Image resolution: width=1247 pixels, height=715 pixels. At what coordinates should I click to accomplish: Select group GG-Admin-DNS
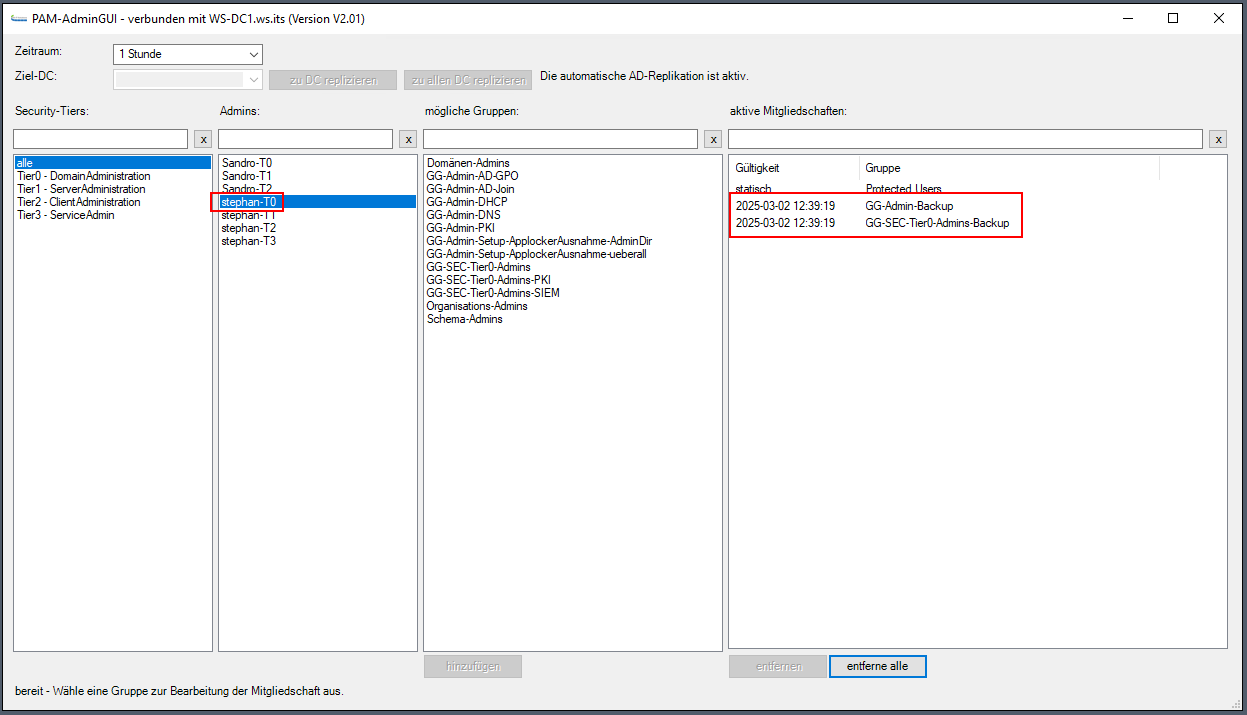click(573, 215)
